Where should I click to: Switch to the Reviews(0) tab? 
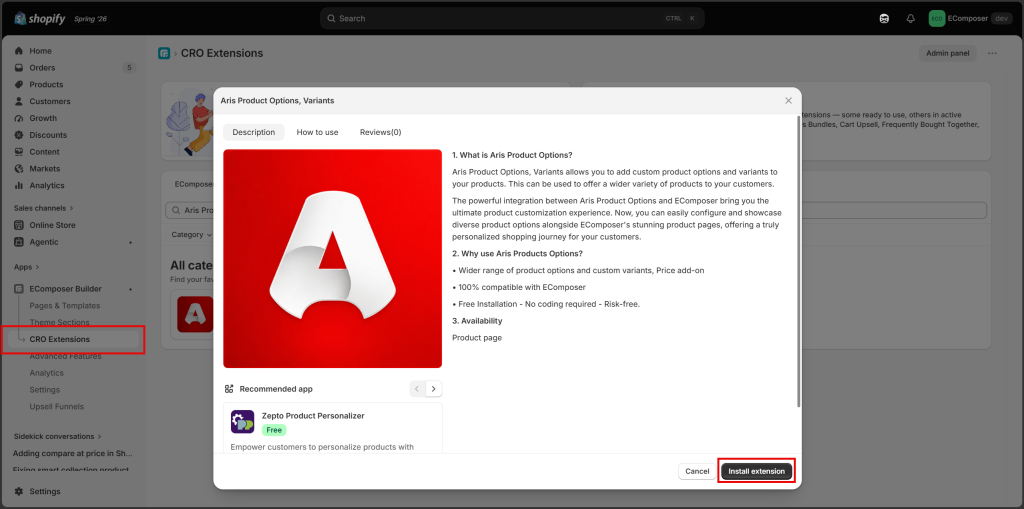(380, 132)
